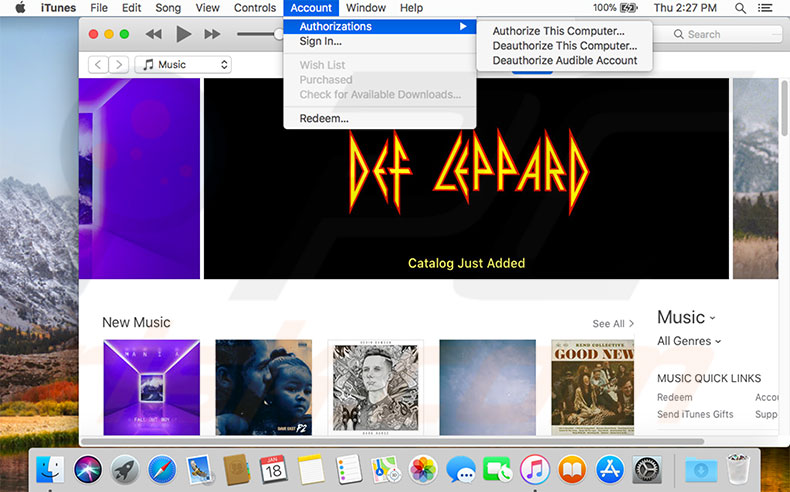Open the Def Leppard catalog banner
Image resolution: width=790 pixels, height=492 pixels.
point(466,178)
